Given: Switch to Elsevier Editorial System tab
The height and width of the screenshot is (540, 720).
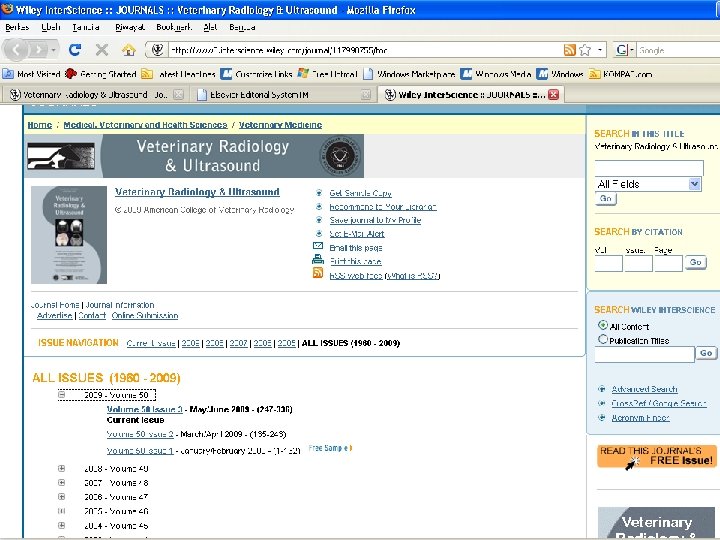Looking at the screenshot, I should pyautogui.click(x=284, y=95).
